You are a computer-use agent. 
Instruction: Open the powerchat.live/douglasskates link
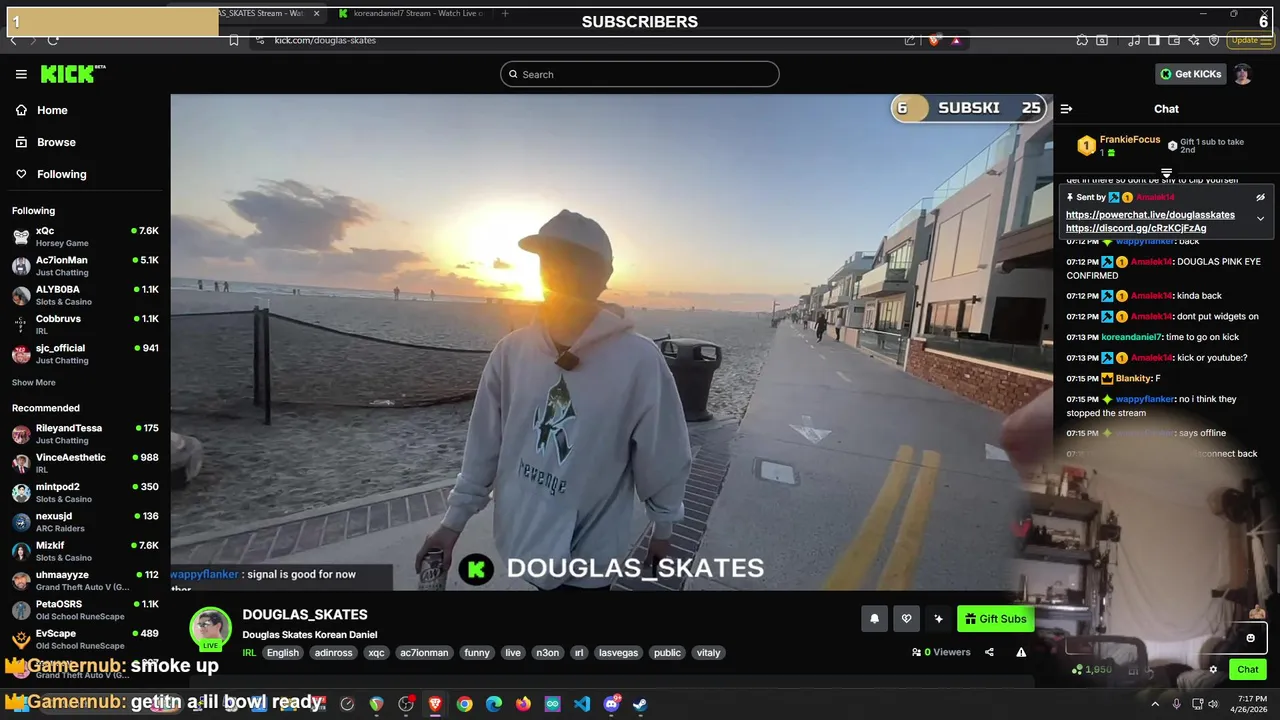click(x=1150, y=215)
